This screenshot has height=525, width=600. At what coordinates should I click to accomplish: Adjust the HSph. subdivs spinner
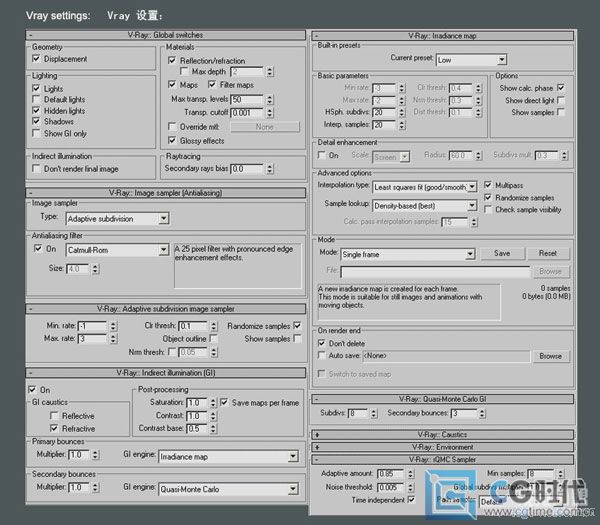401,112
